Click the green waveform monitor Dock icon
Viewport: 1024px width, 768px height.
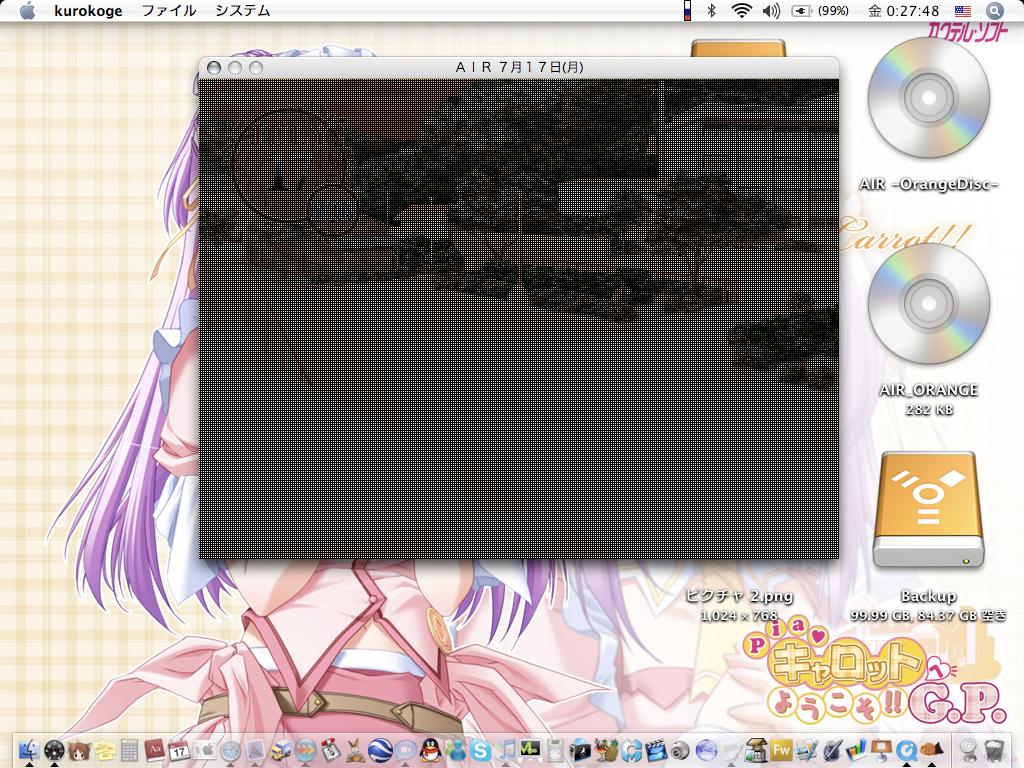[x=530, y=750]
